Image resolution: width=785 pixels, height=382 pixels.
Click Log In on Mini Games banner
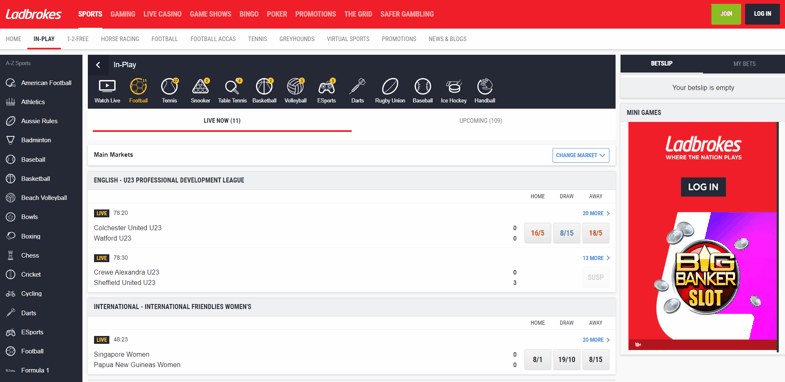[703, 187]
